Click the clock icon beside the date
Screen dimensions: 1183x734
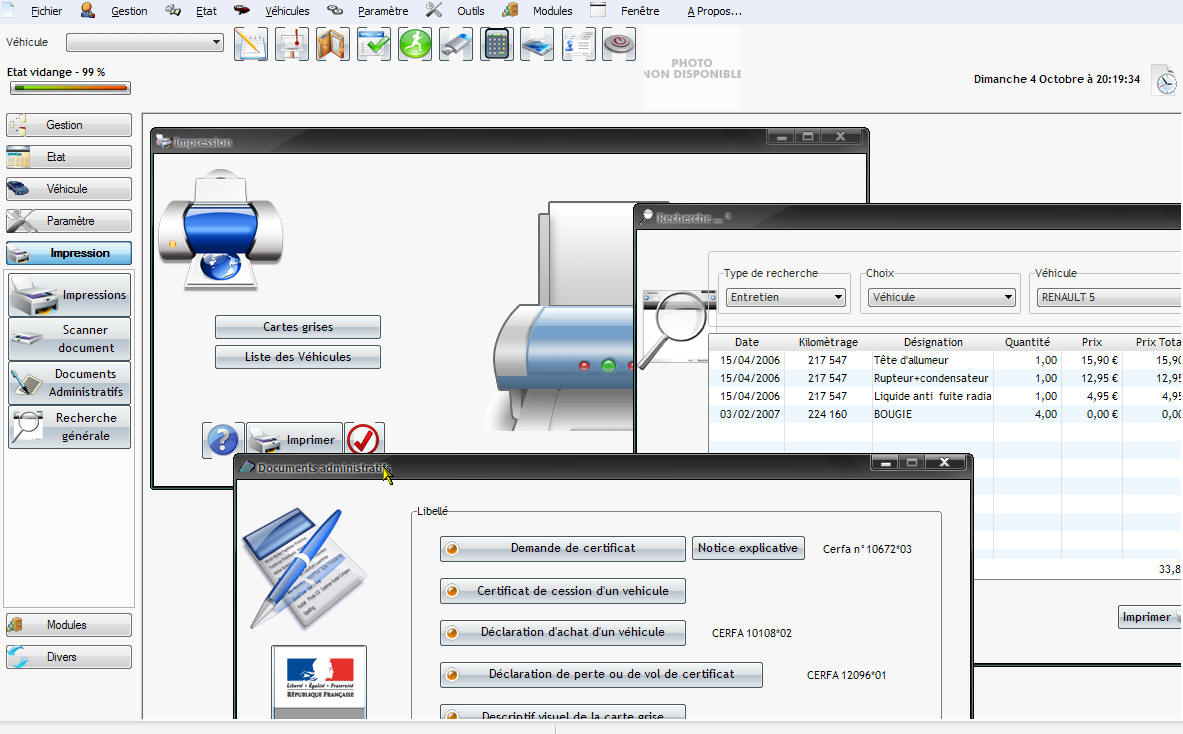tap(1165, 81)
